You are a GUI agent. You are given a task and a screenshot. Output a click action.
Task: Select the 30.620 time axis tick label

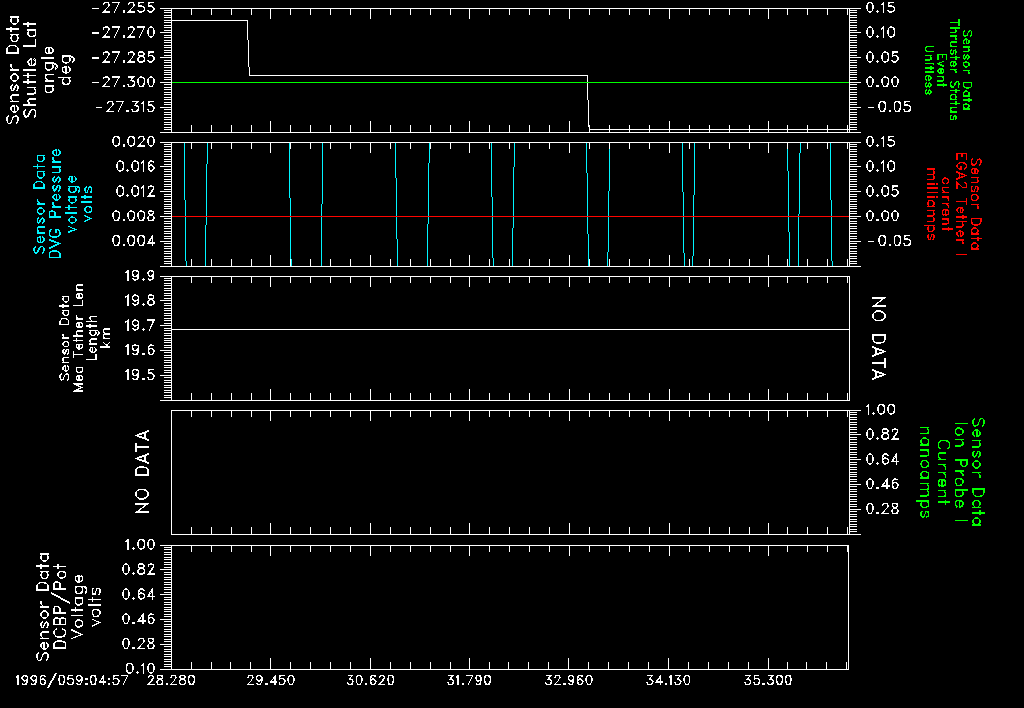370,681
